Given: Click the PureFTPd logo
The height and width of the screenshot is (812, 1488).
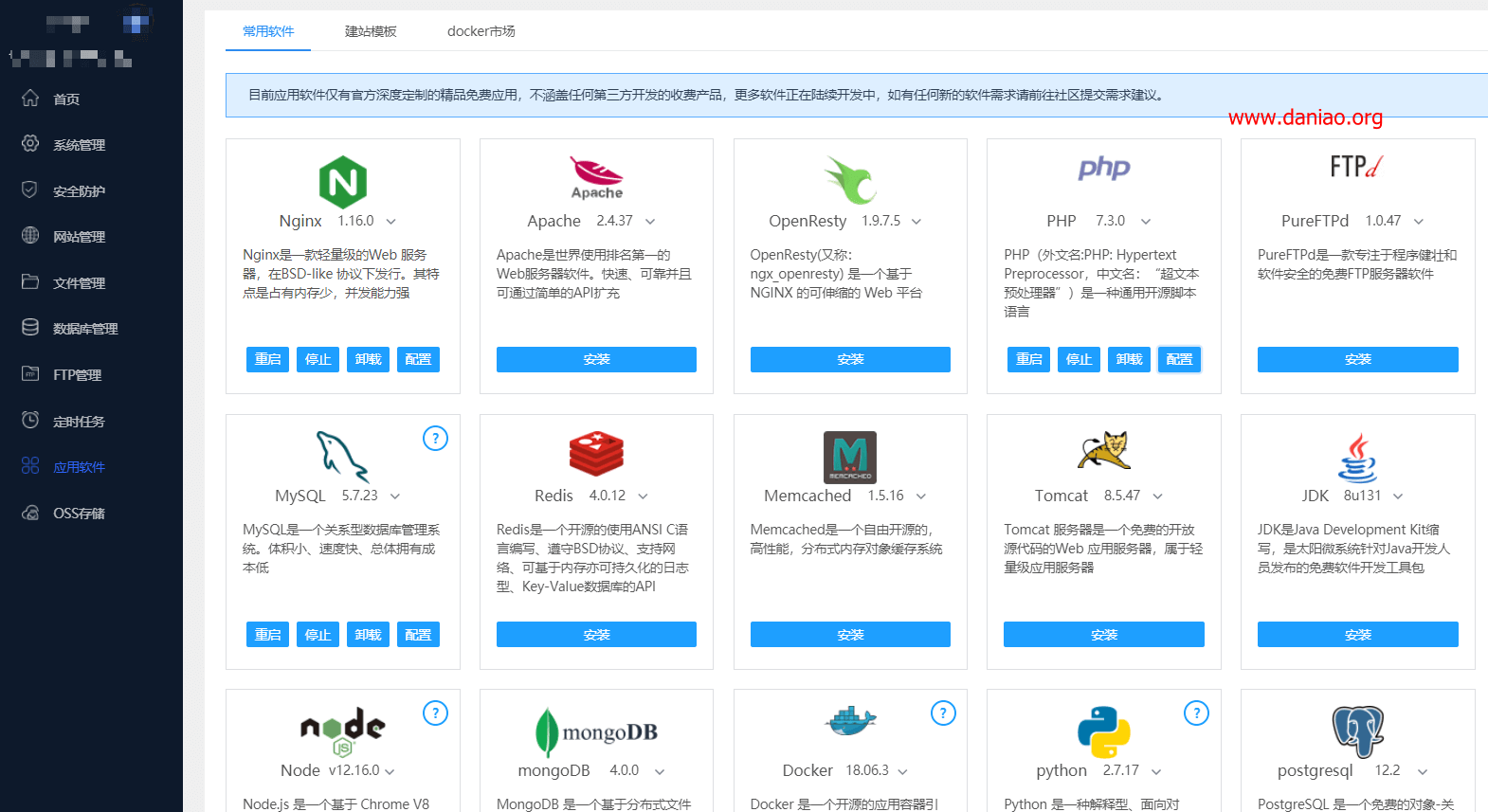Looking at the screenshot, I should tap(1357, 168).
